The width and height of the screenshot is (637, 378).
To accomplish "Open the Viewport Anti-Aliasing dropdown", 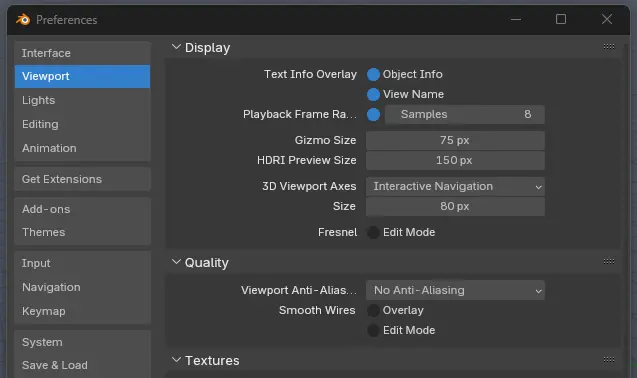I will [455, 290].
